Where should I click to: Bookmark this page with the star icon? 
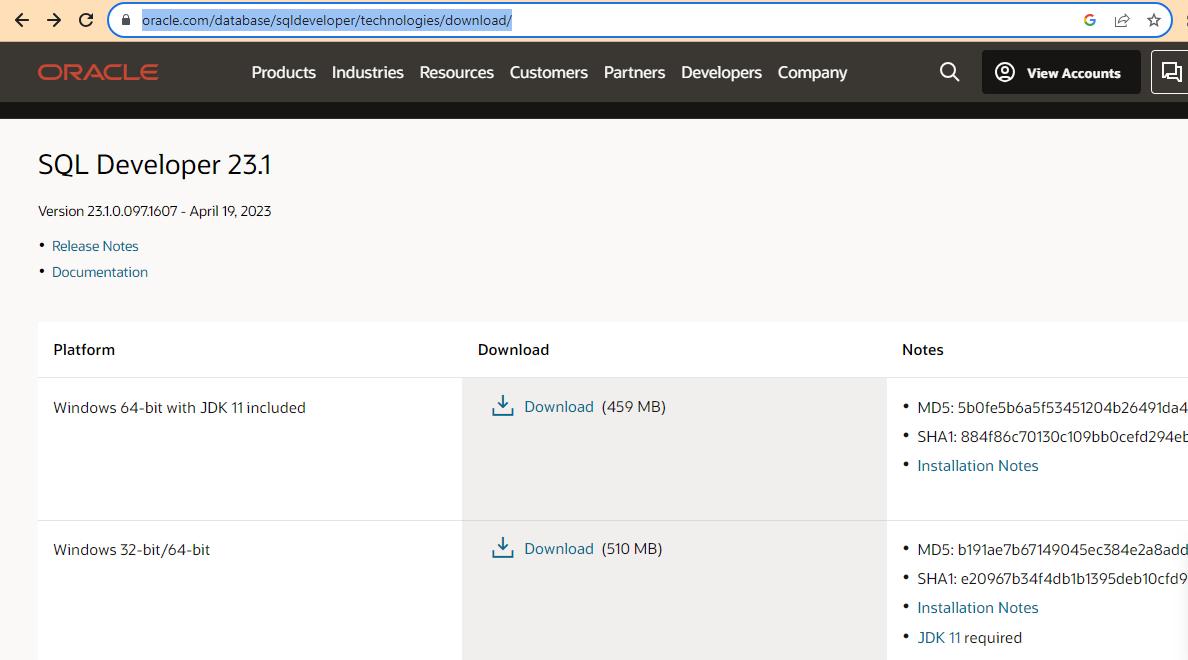pyautogui.click(x=1154, y=20)
